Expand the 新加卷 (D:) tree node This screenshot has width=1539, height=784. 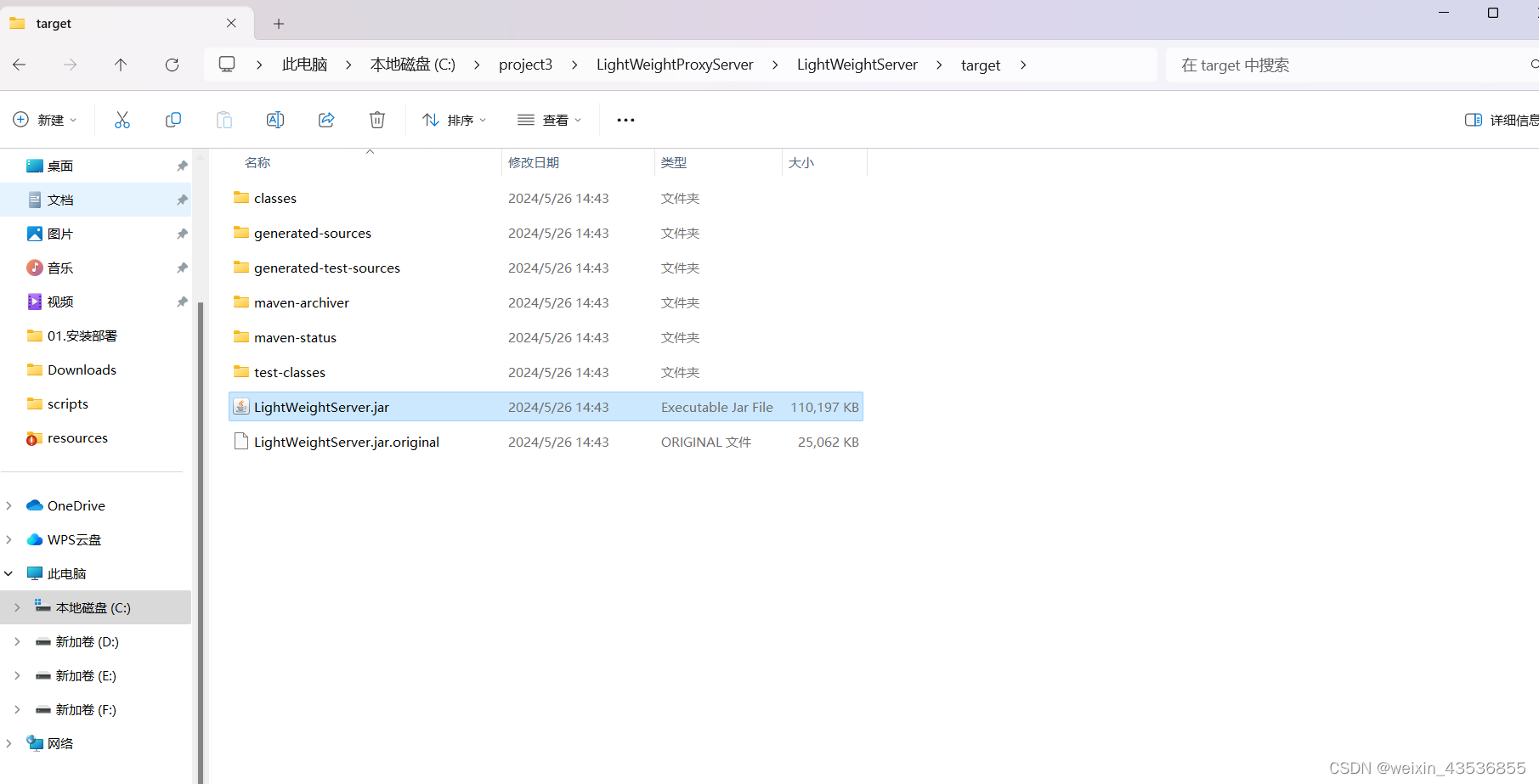[17, 641]
